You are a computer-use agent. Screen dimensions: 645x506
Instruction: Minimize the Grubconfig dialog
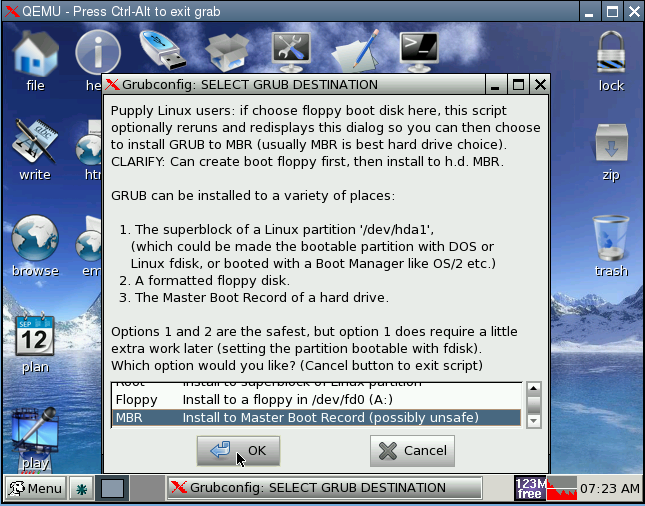coord(495,85)
